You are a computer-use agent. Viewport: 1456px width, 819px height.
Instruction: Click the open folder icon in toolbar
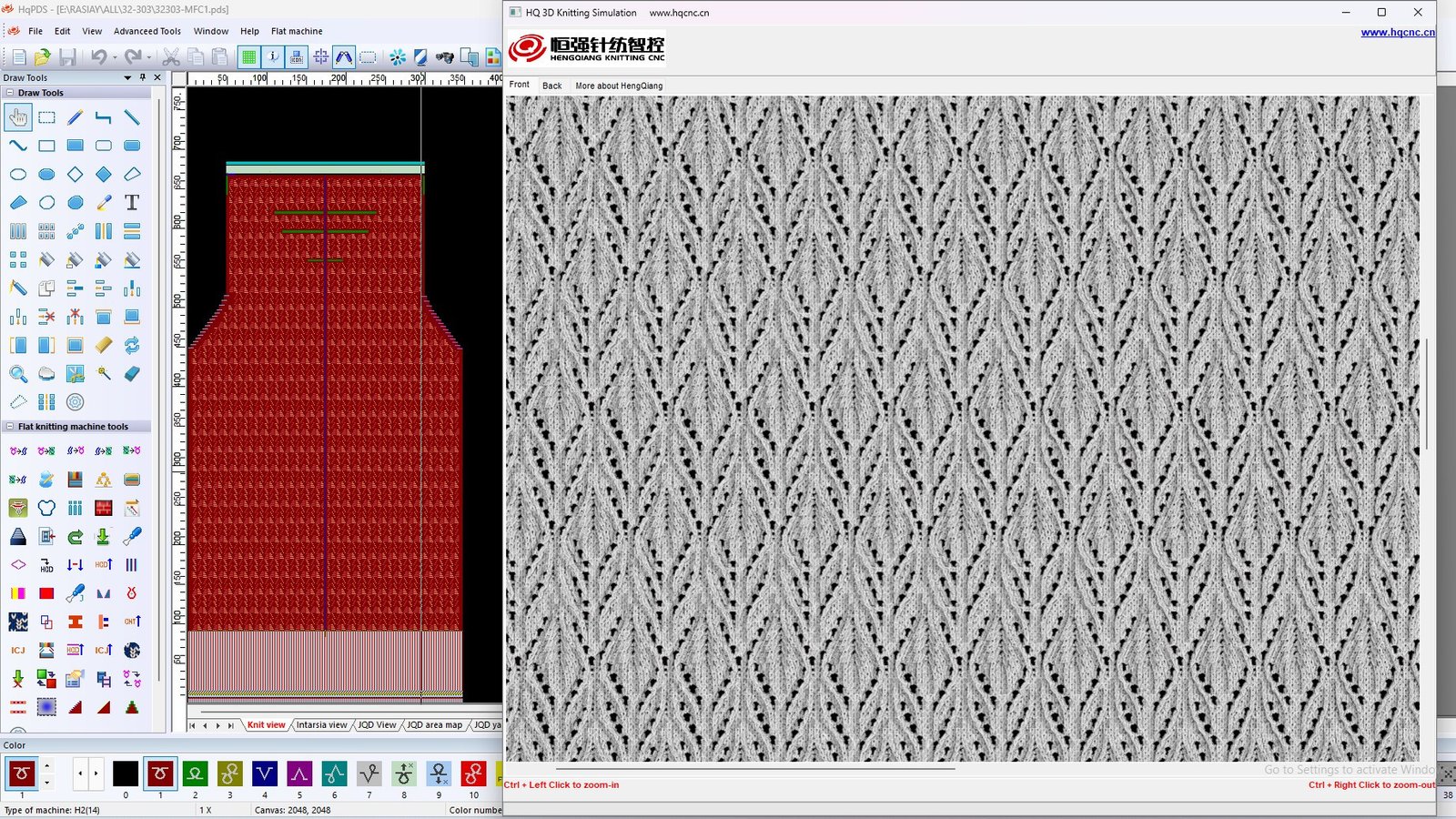pos(42,57)
